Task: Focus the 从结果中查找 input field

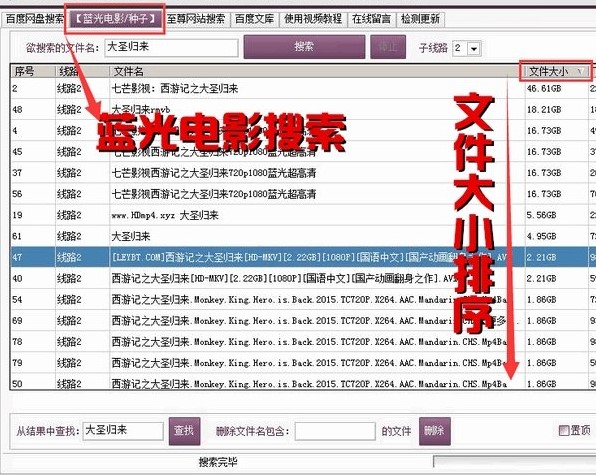Action: 123,431
